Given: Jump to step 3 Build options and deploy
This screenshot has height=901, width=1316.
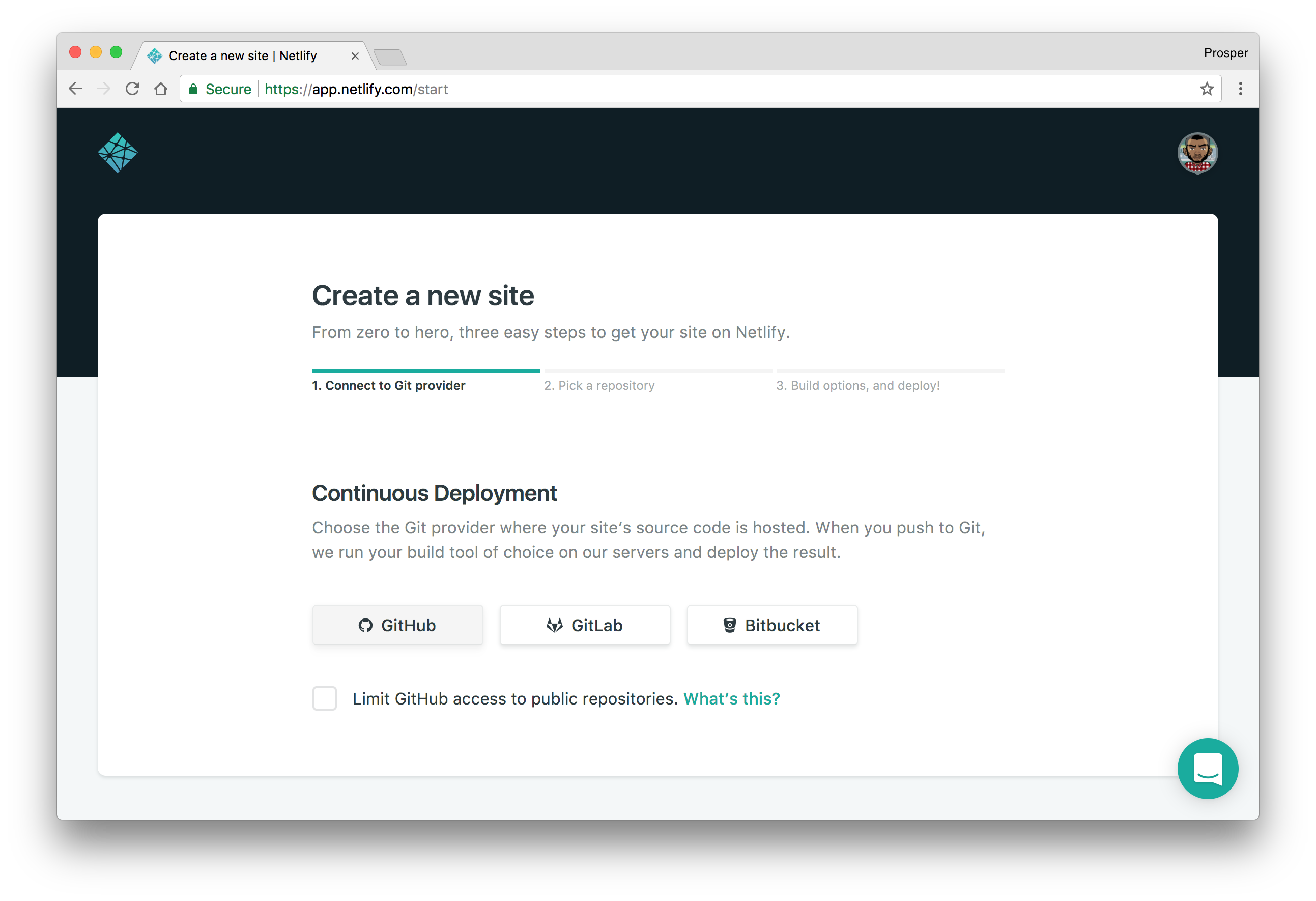Looking at the screenshot, I should 857,386.
